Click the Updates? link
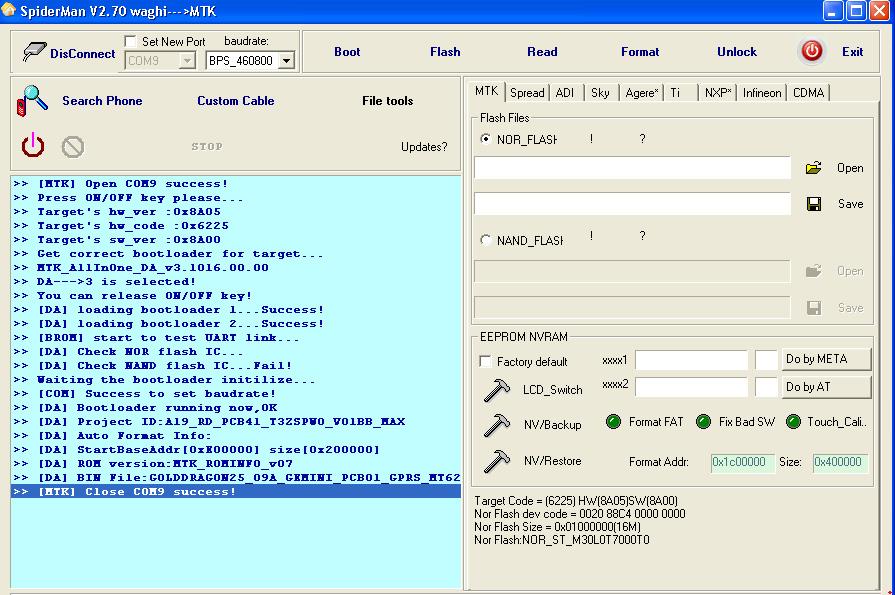This screenshot has width=895, height=595. [x=424, y=147]
